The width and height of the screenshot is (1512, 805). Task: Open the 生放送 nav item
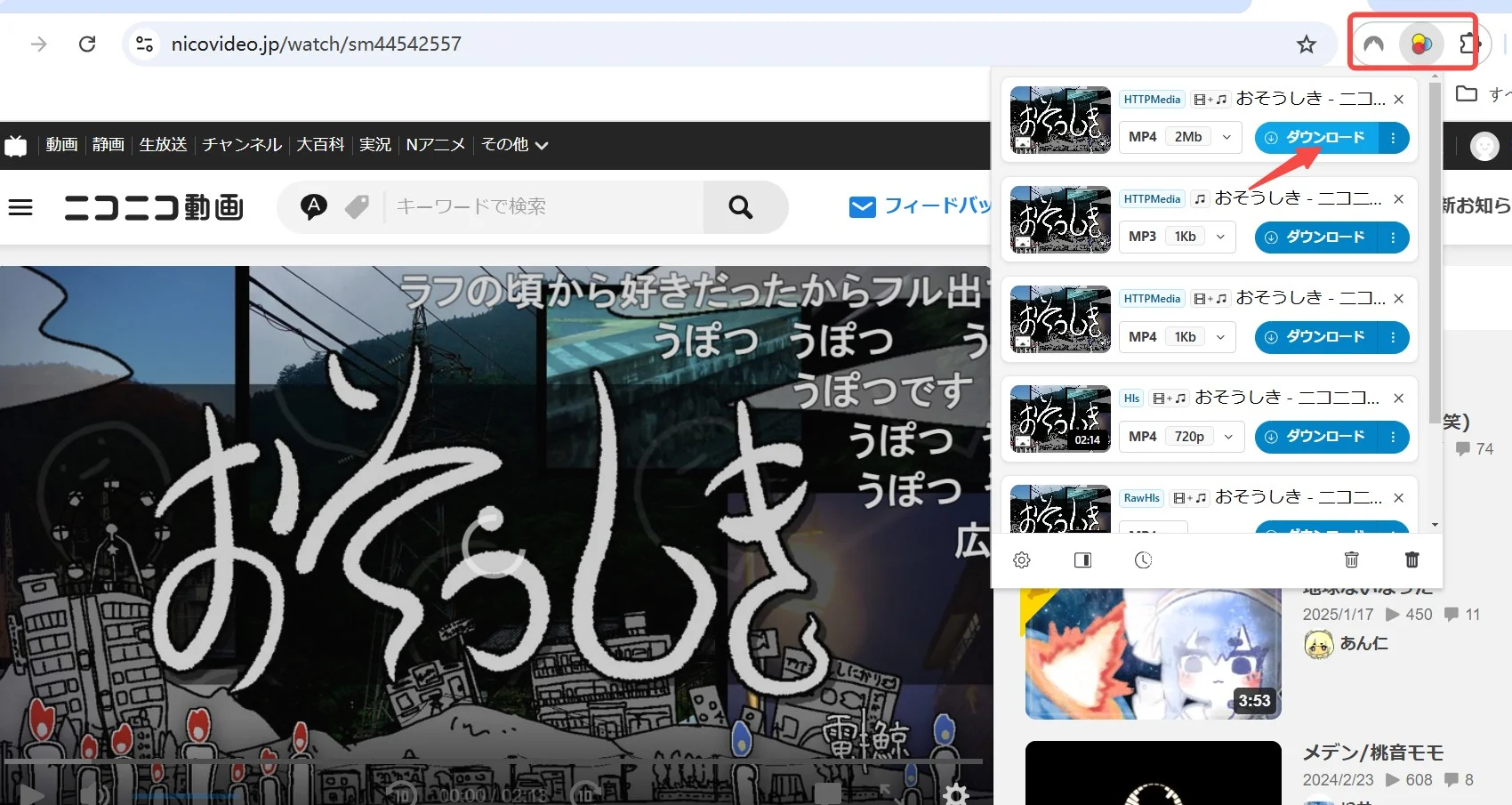tap(163, 145)
